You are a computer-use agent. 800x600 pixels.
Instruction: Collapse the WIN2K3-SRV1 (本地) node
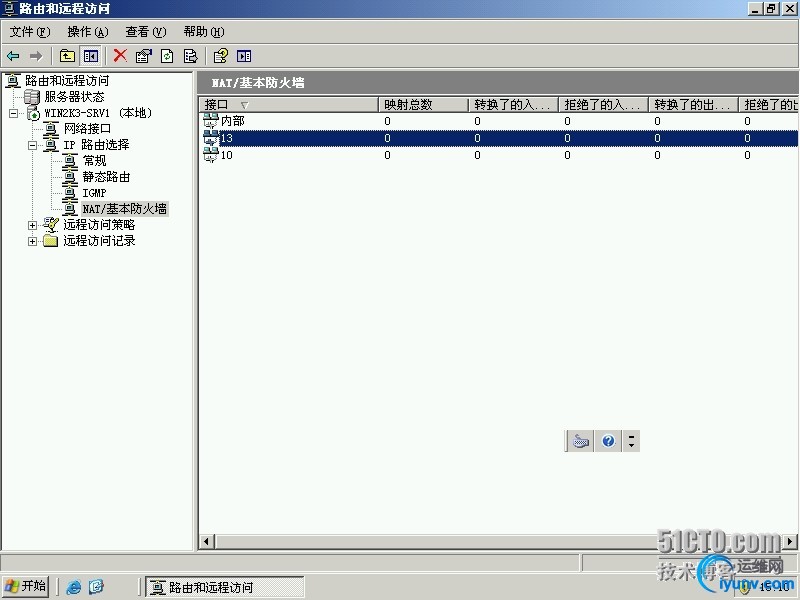14,113
